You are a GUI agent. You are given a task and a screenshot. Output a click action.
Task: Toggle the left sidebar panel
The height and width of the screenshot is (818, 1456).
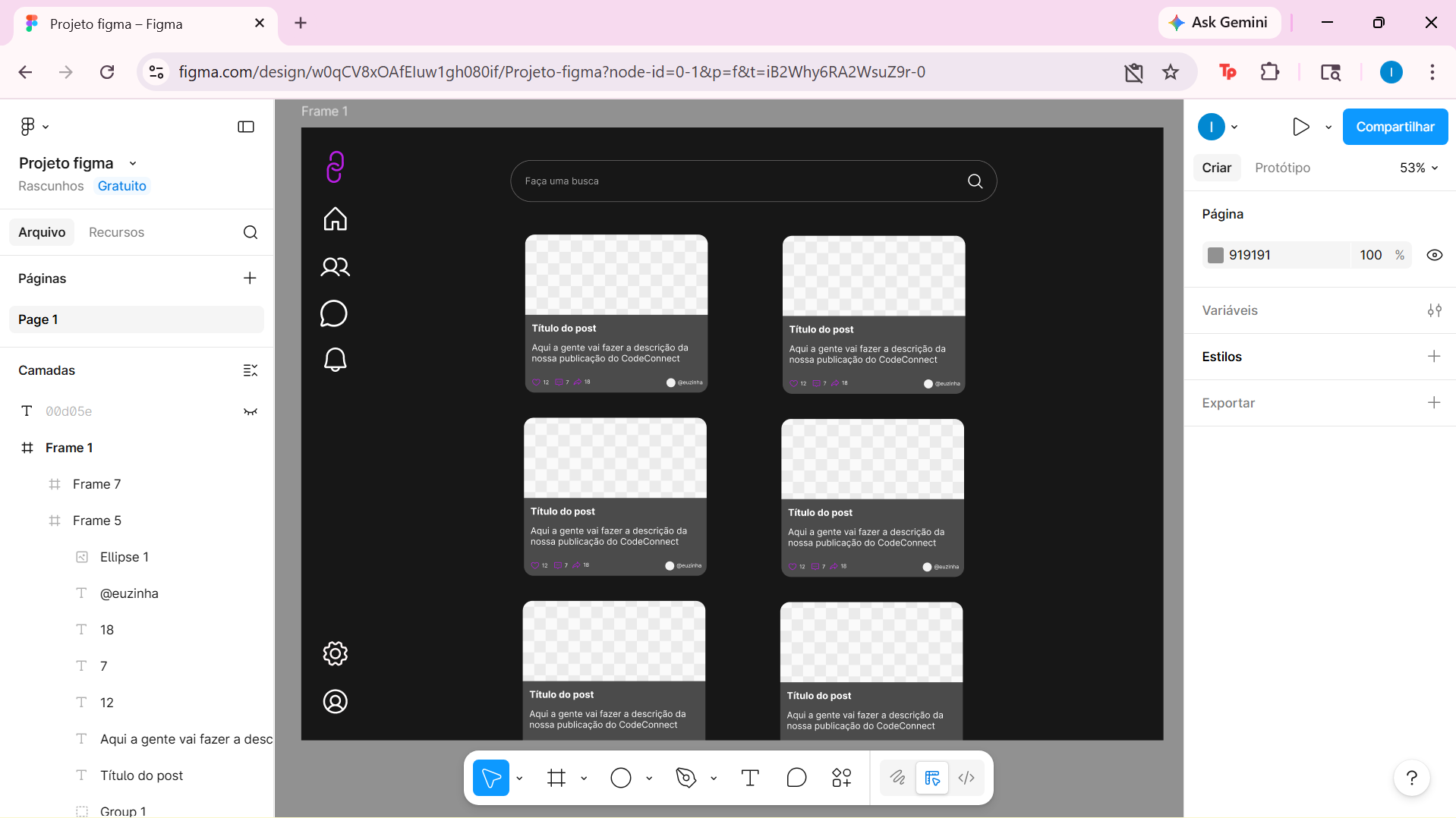(246, 127)
